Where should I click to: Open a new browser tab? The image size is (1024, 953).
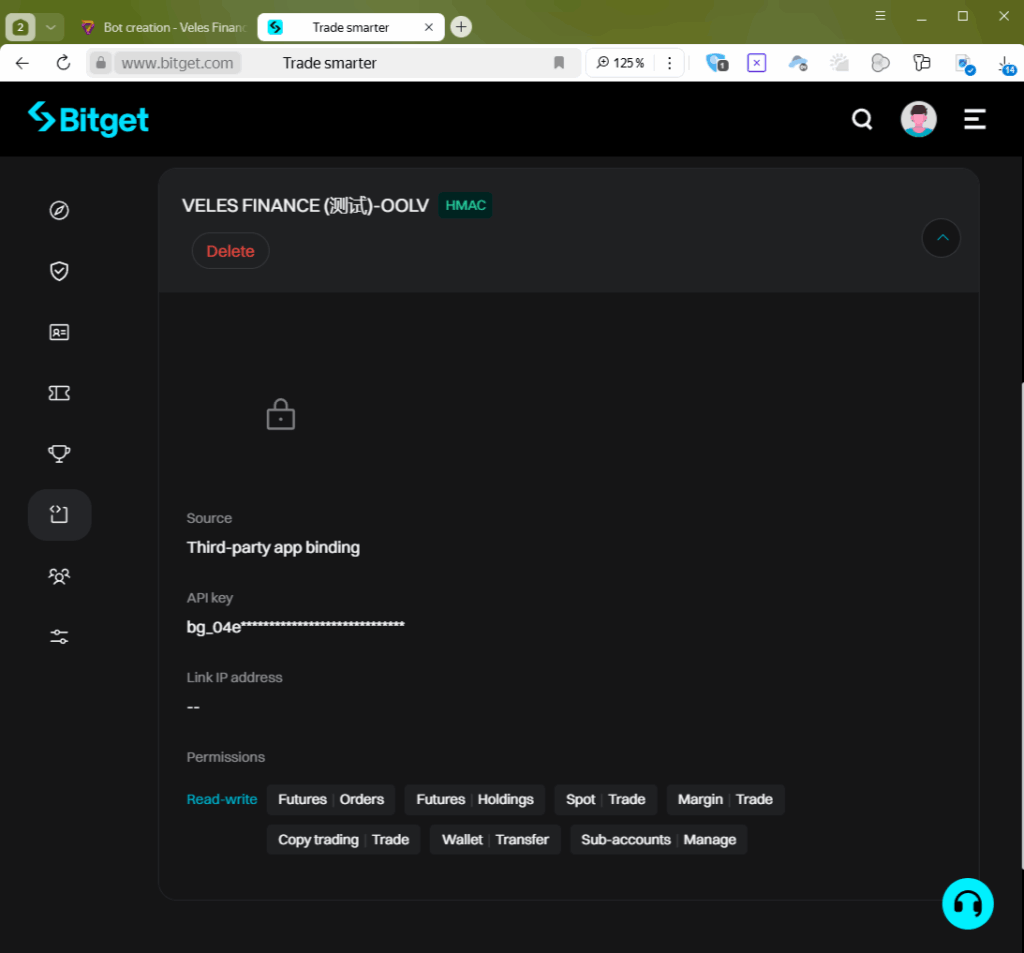click(461, 27)
